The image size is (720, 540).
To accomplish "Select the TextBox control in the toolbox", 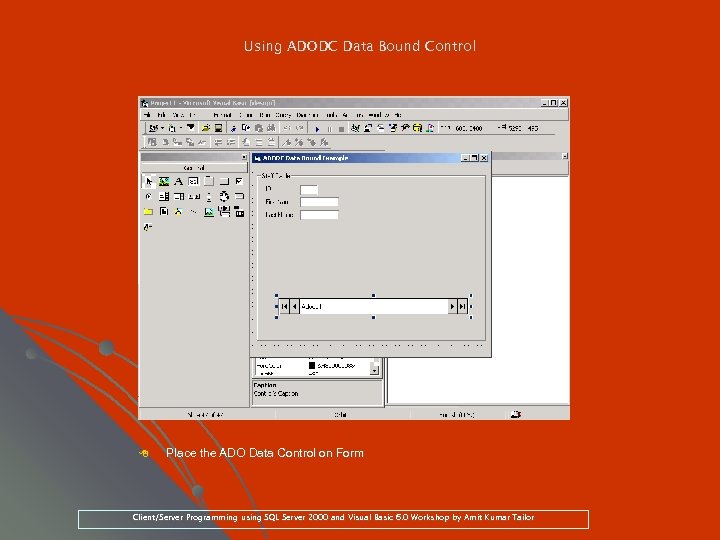I will click(x=194, y=181).
